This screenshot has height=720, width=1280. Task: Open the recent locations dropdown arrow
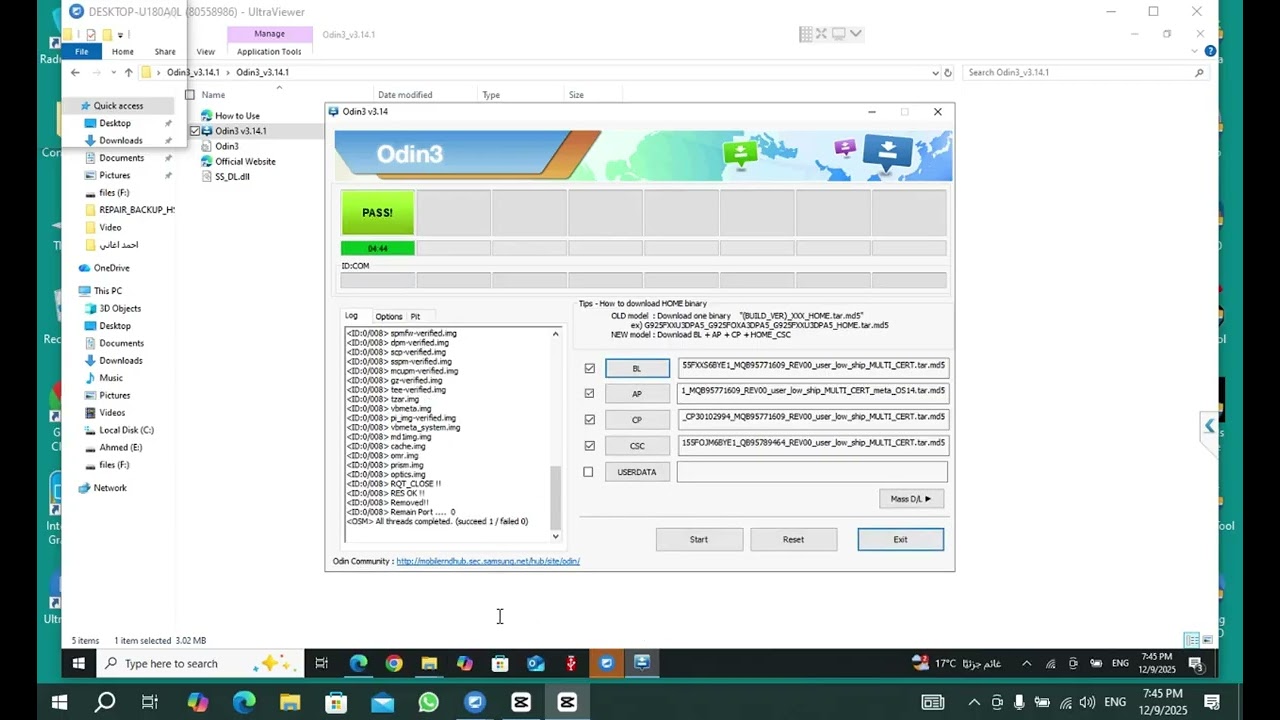[x=113, y=72]
